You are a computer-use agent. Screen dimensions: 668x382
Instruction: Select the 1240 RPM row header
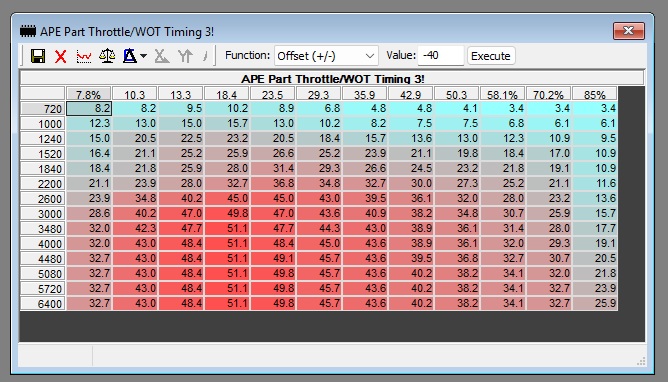coord(43,138)
